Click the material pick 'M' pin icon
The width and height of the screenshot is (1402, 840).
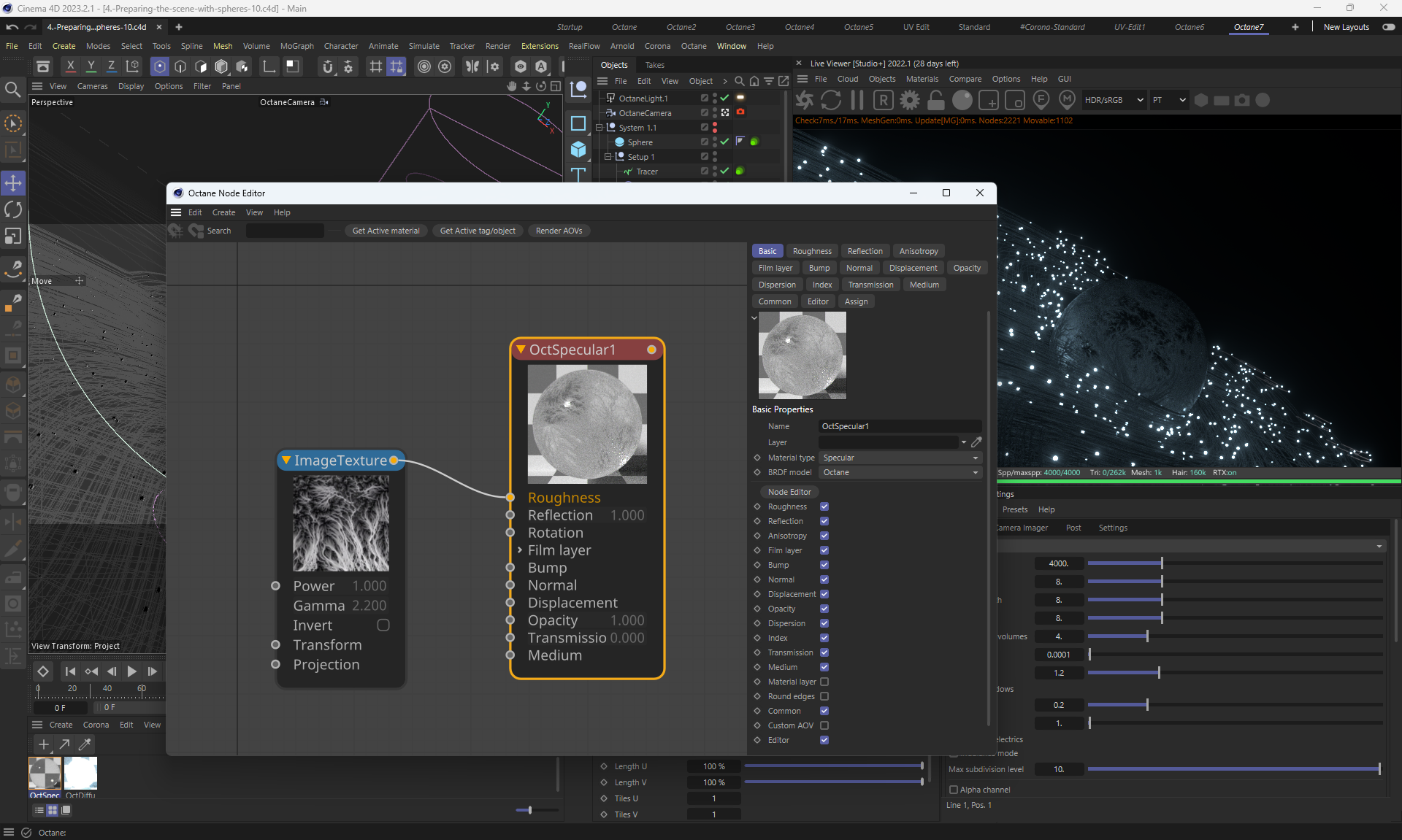tap(1067, 100)
